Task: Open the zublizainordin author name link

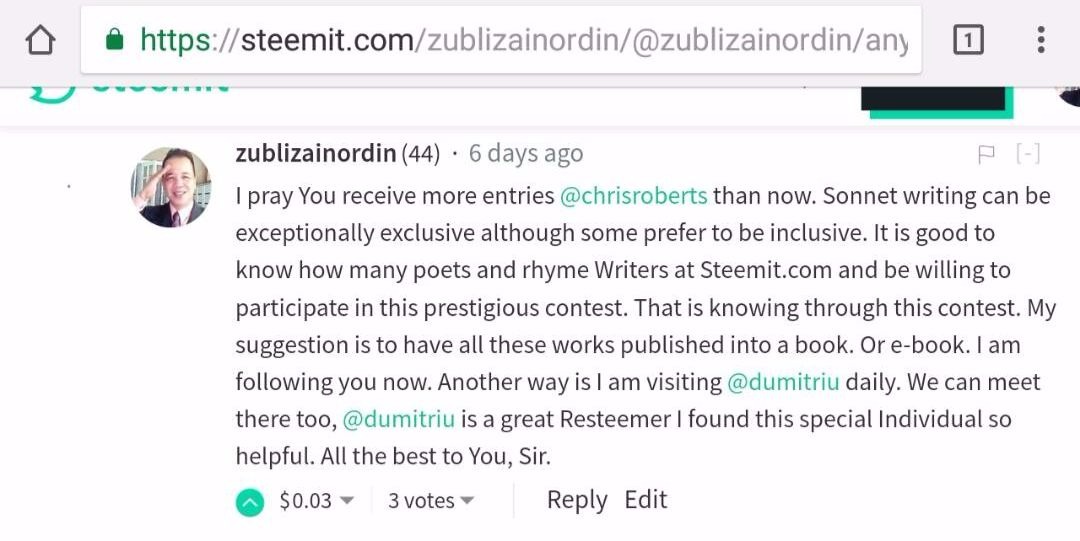Action: [316, 154]
